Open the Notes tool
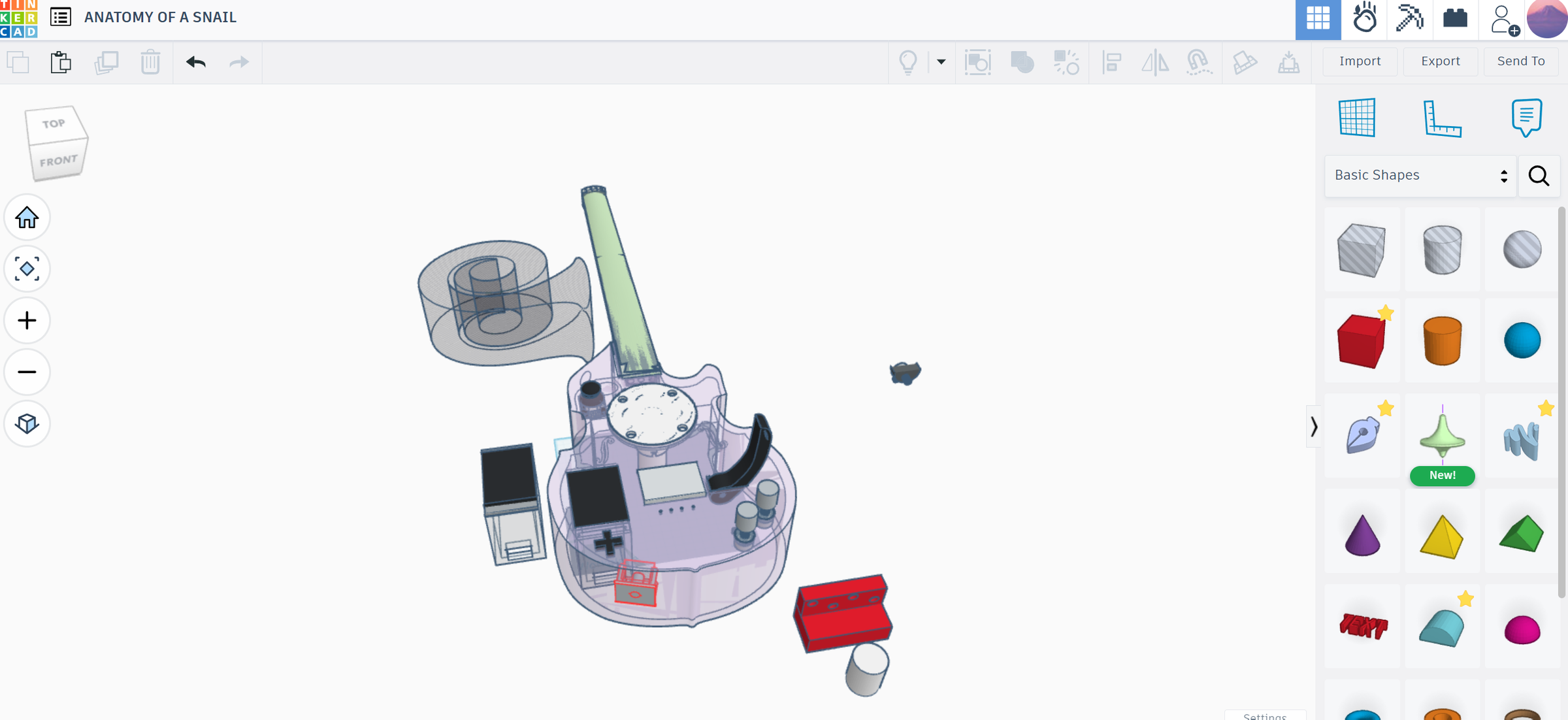 pos(1527,118)
